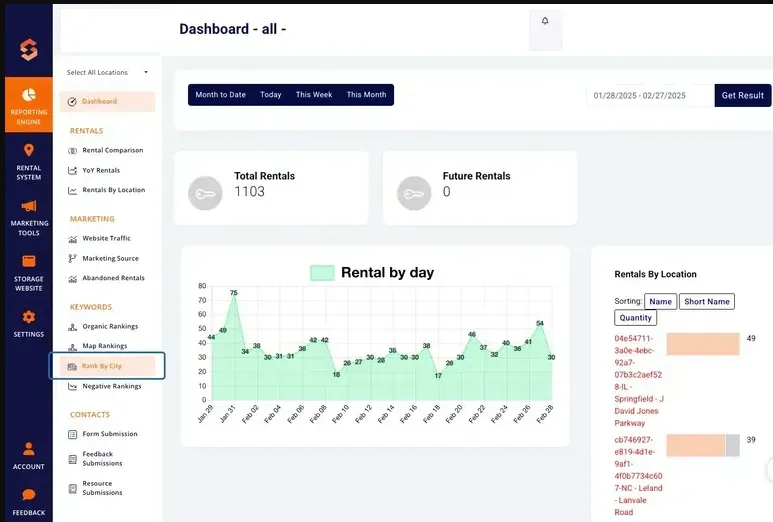The width and height of the screenshot is (773, 522).
Task: Select the Month to Date tab
Action: [x=220, y=95]
